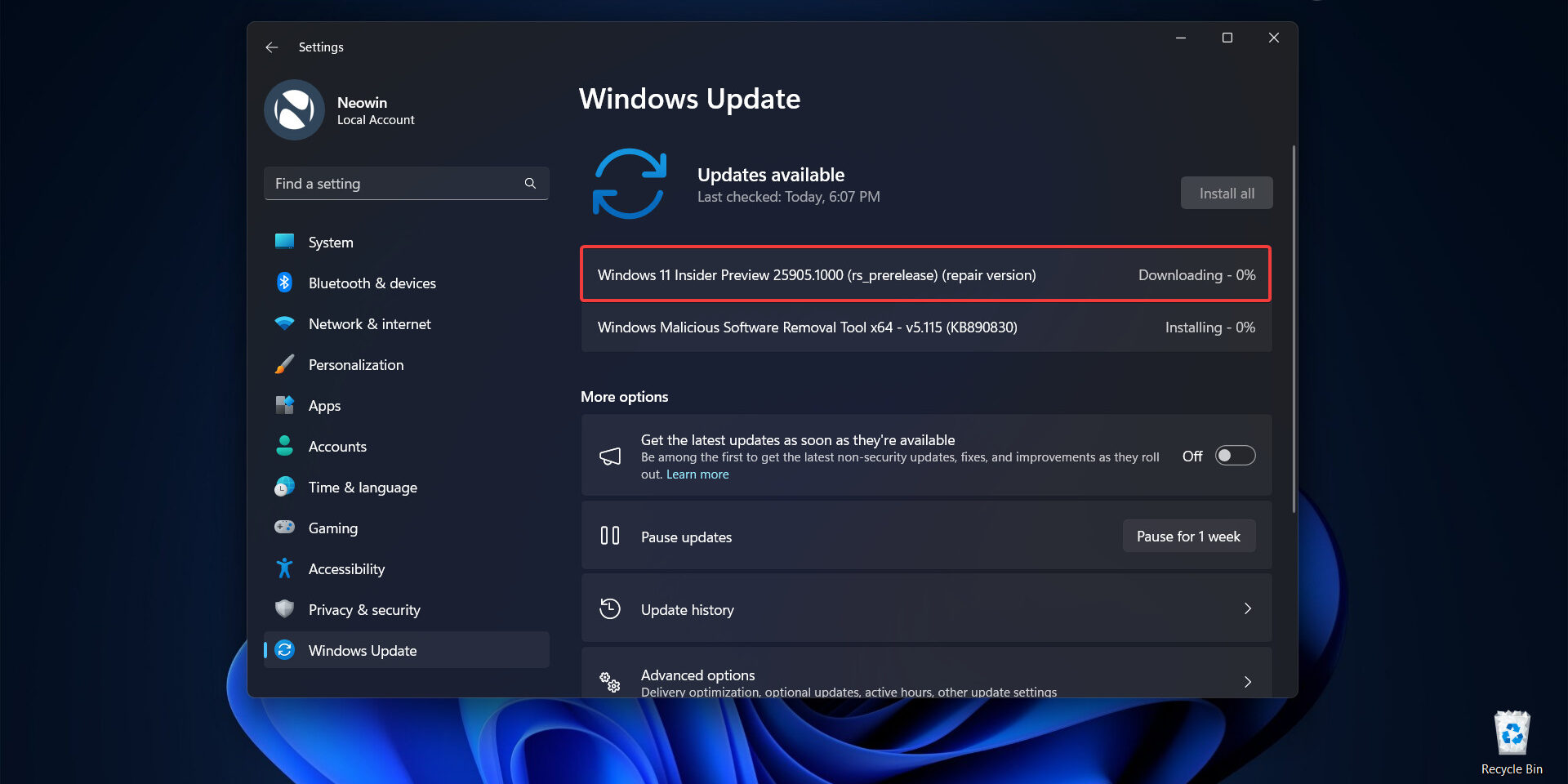The width and height of the screenshot is (1568, 784).
Task: Click the Privacy shield icon
Action: [284, 609]
